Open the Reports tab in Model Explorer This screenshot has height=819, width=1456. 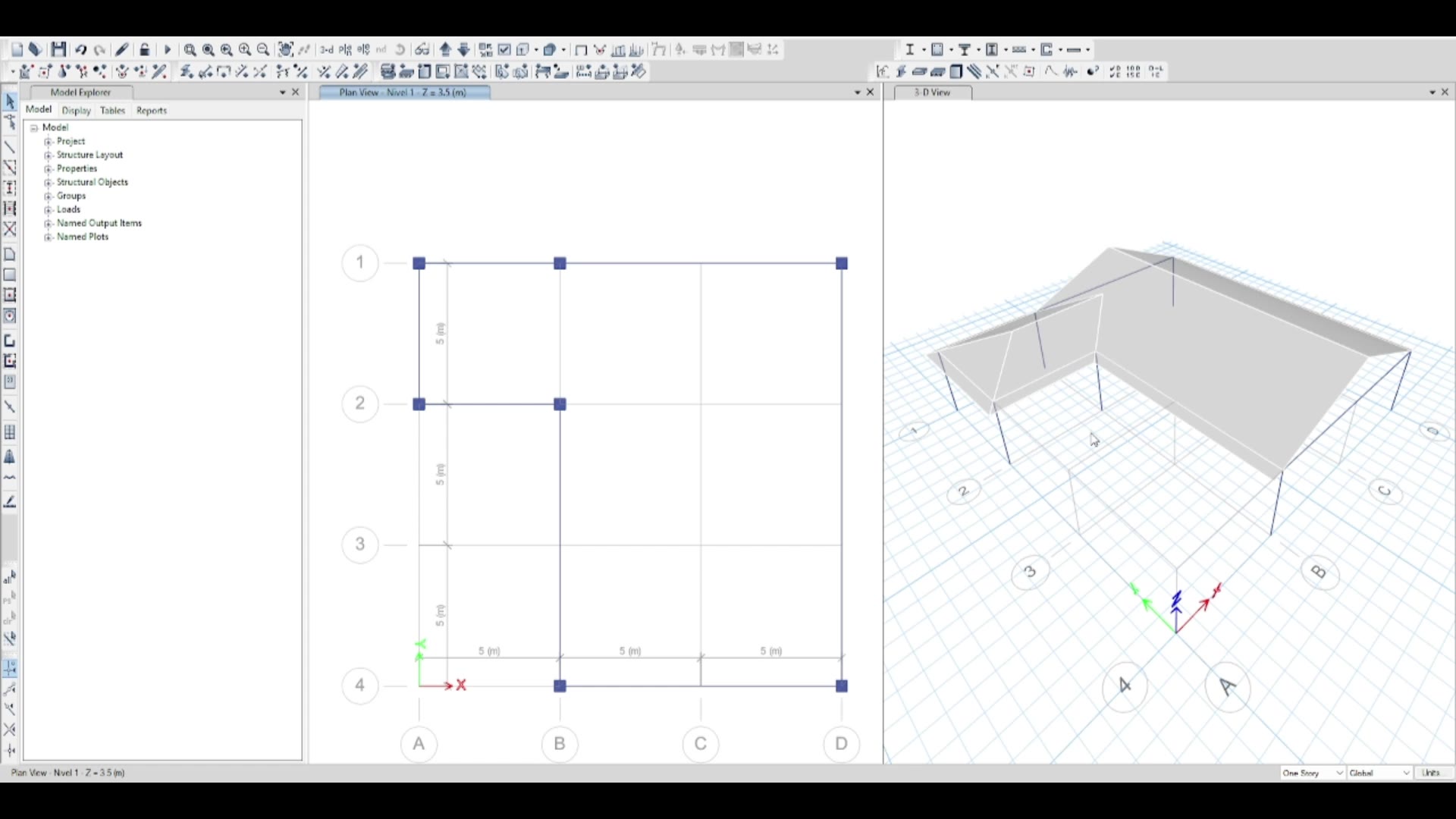click(152, 111)
